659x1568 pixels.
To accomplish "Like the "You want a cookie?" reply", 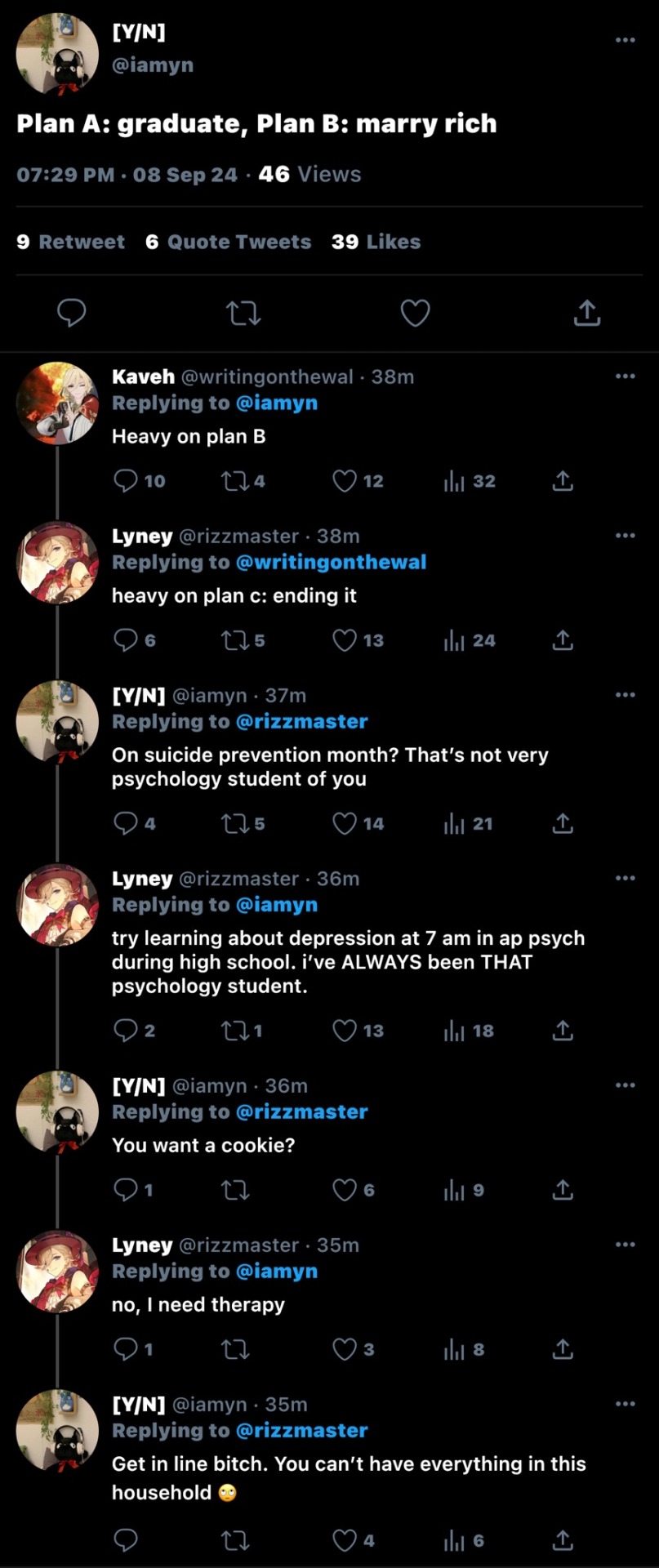I will click(345, 1190).
